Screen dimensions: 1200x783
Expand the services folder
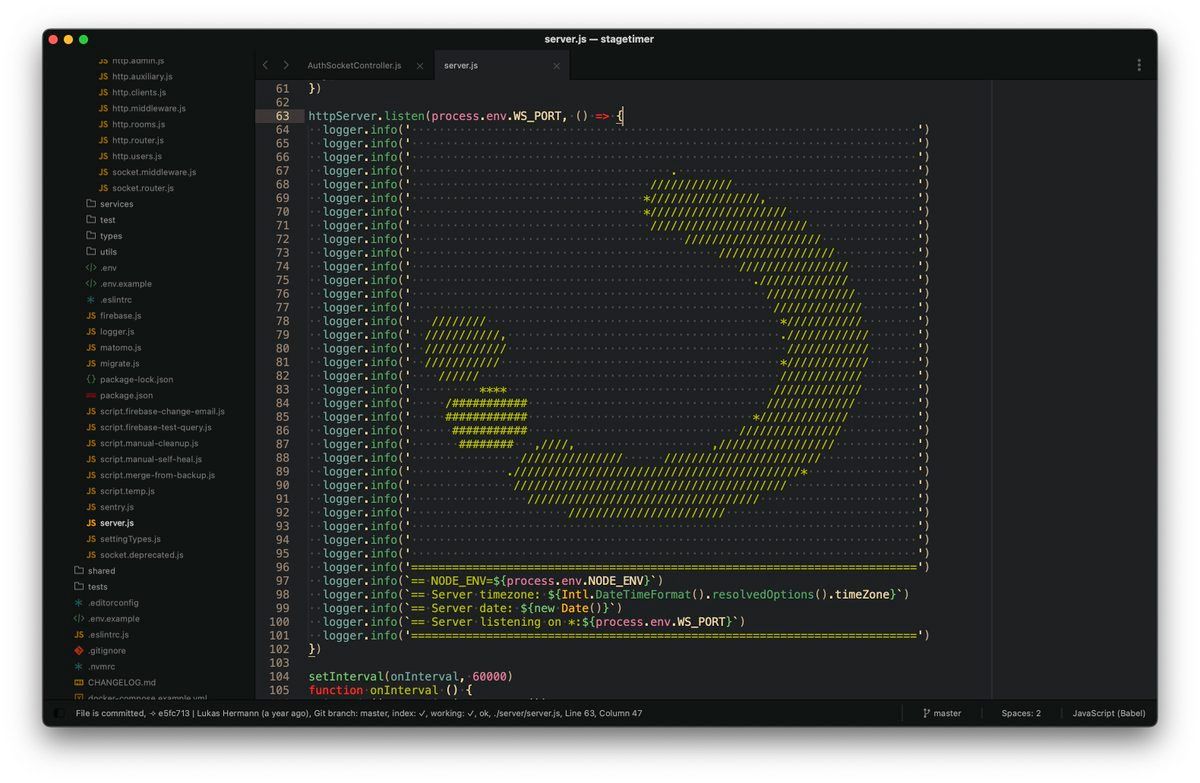point(116,204)
